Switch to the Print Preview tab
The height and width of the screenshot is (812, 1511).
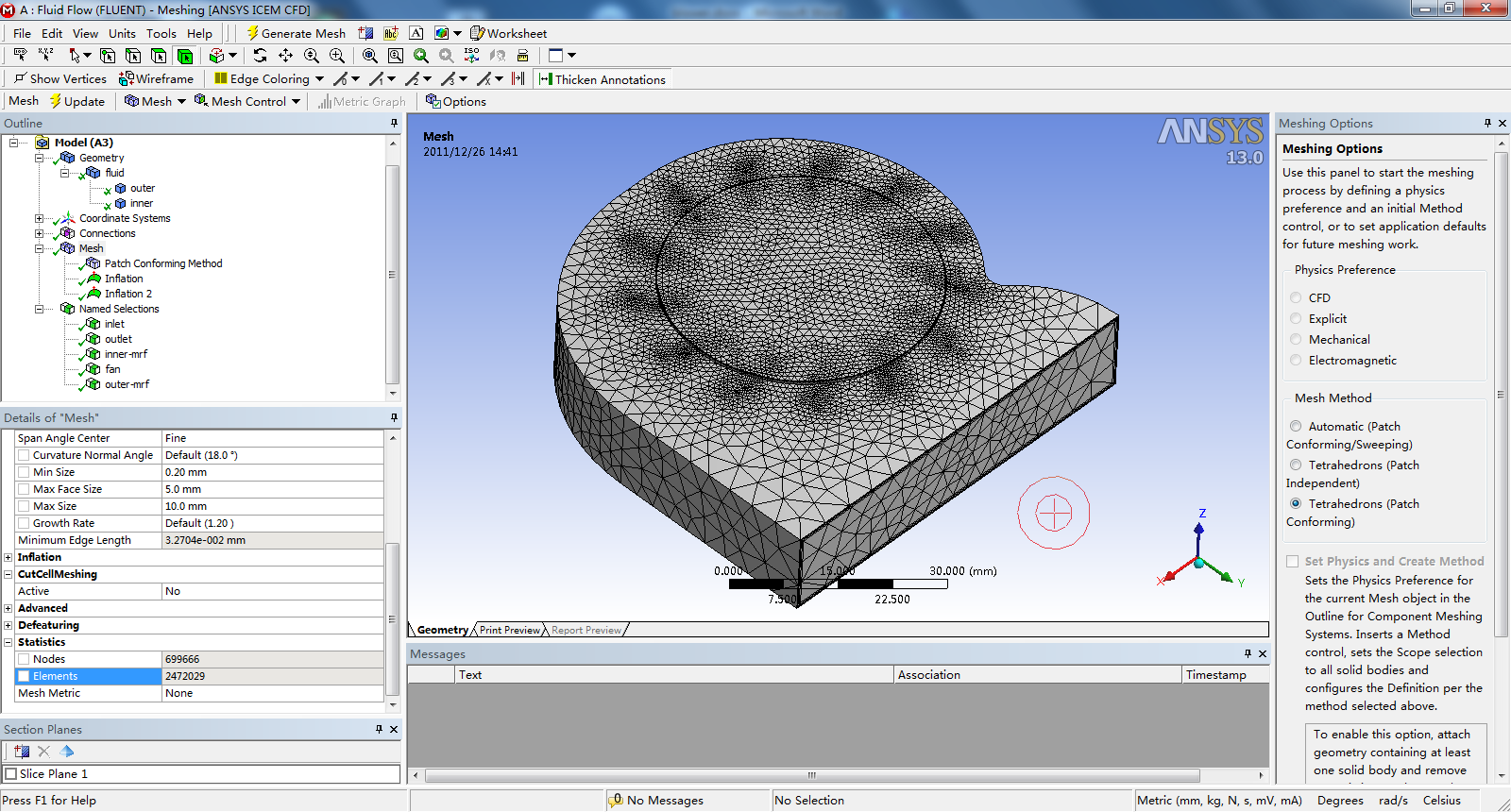pyautogui.click(x=509, y=630)
